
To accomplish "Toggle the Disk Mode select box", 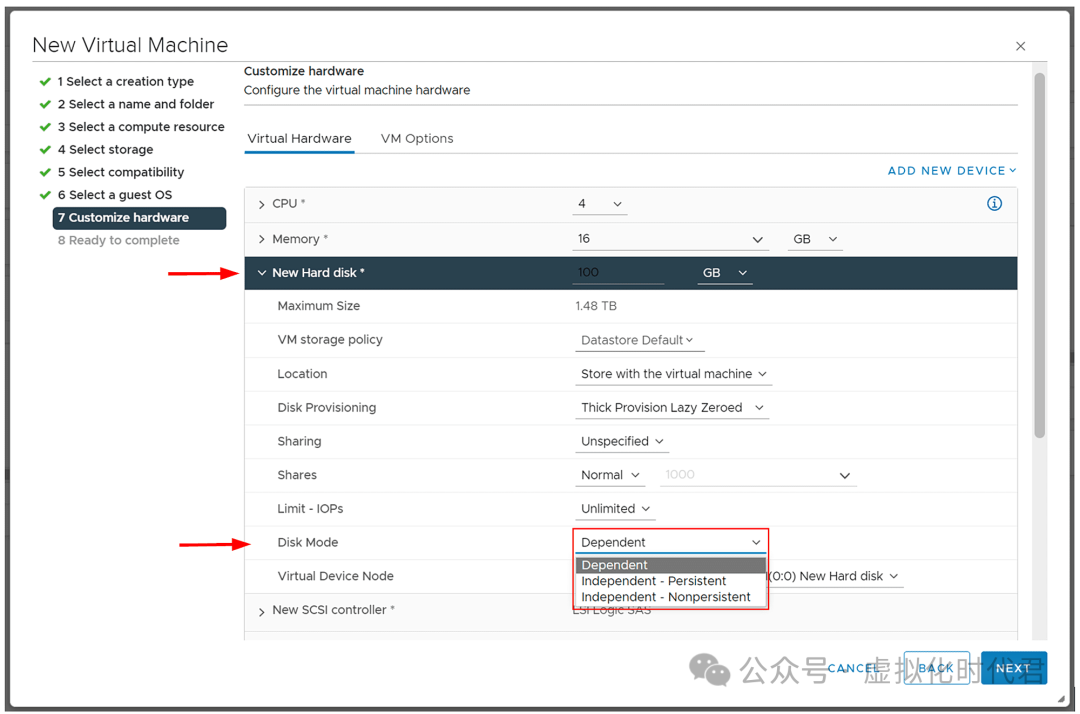I will point(670,543).
